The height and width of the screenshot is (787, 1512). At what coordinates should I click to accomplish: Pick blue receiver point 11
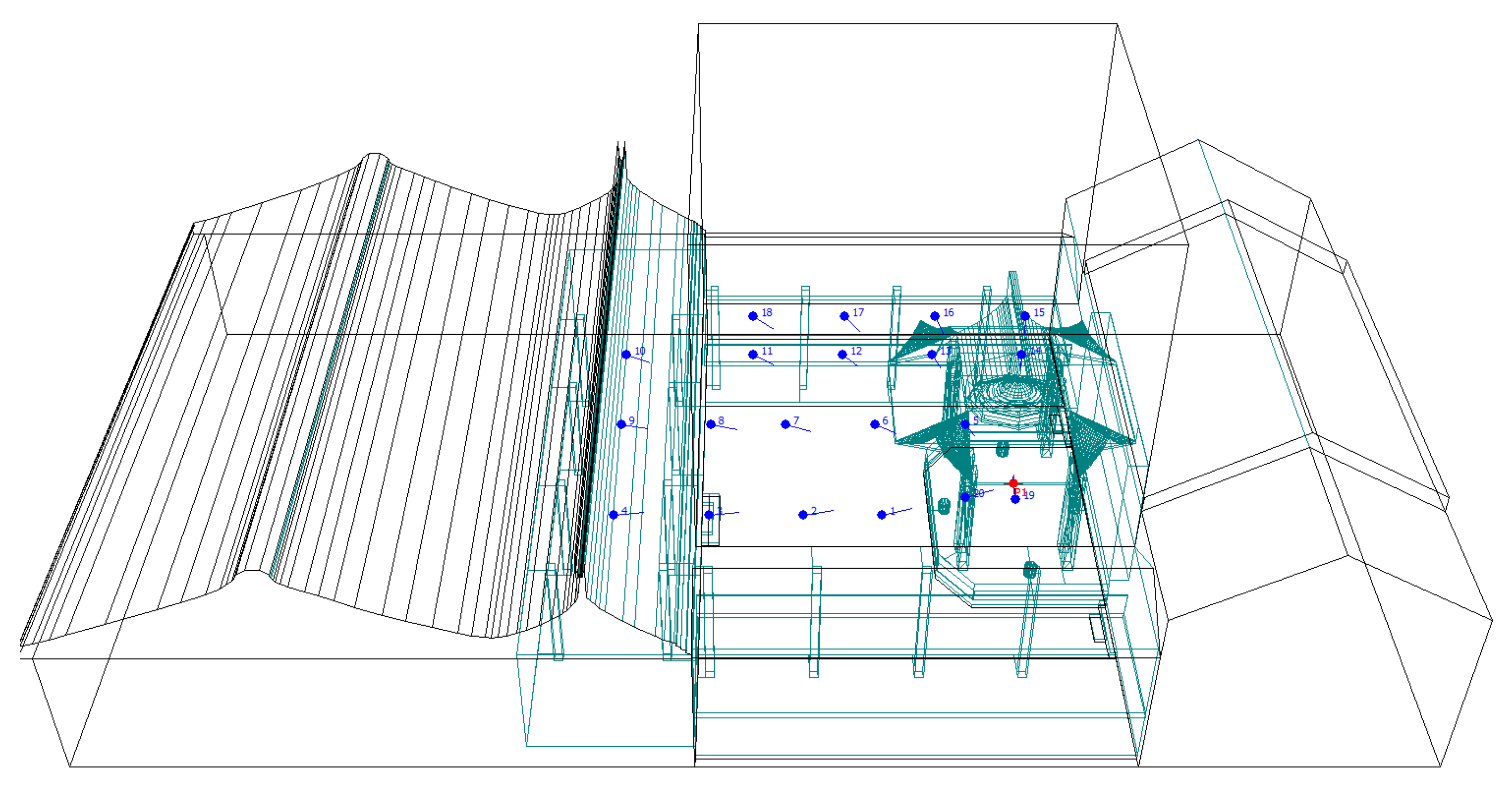point(753,354)
